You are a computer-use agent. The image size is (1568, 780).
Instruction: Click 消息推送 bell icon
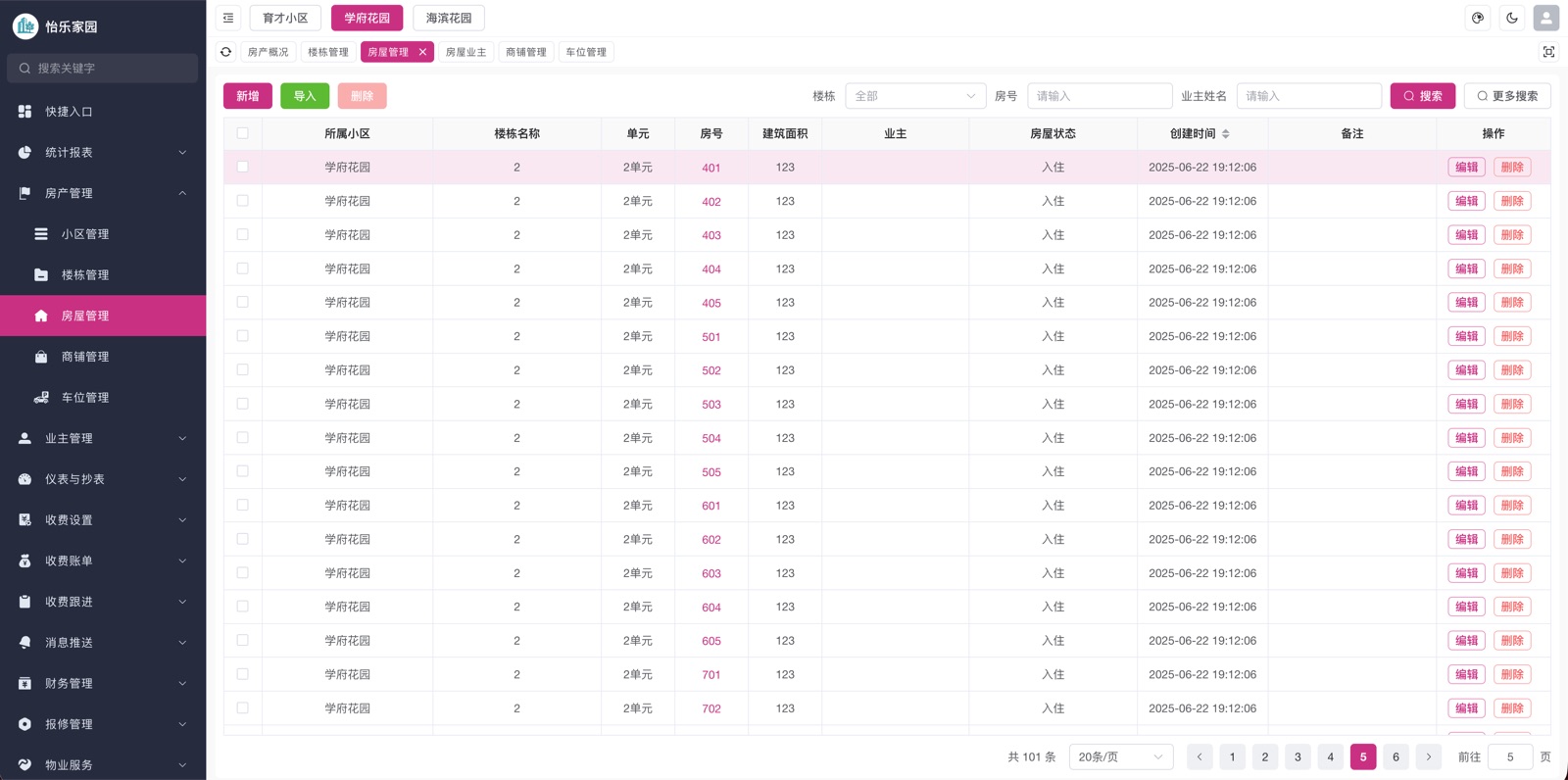coord(24,643)
